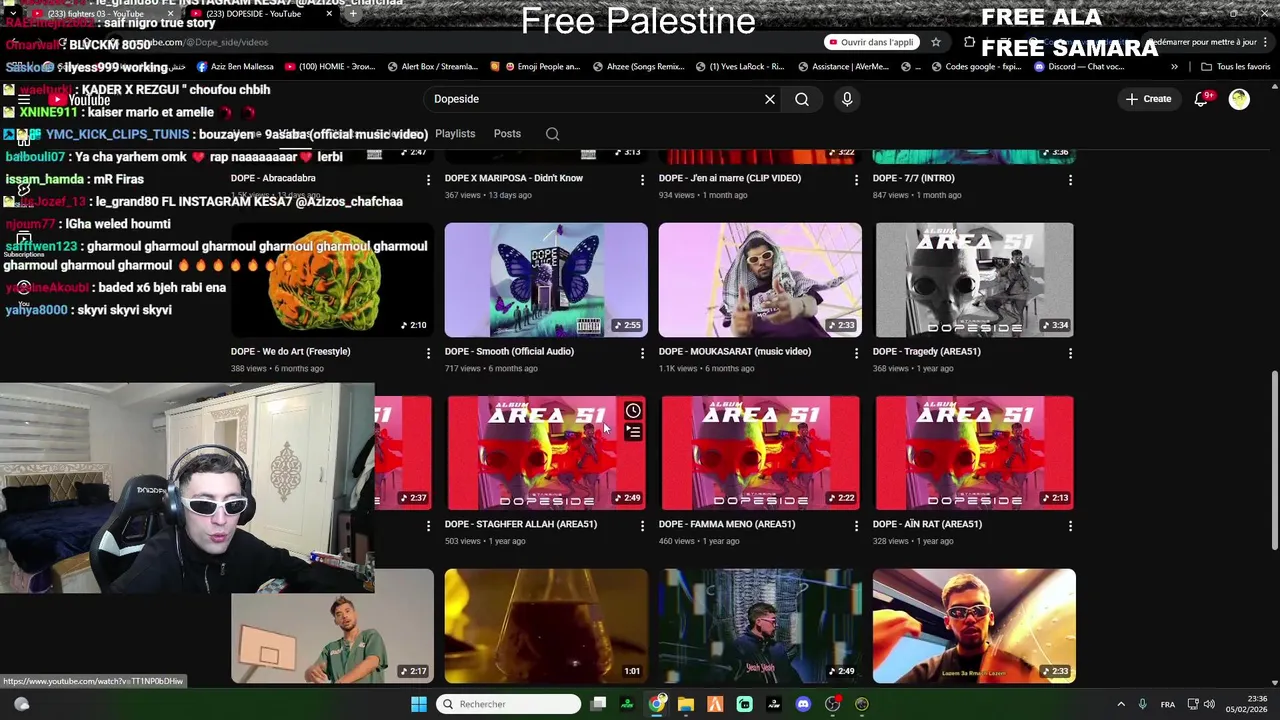Open the Alert Box / Streamla... bookmark

coord(433,67)
